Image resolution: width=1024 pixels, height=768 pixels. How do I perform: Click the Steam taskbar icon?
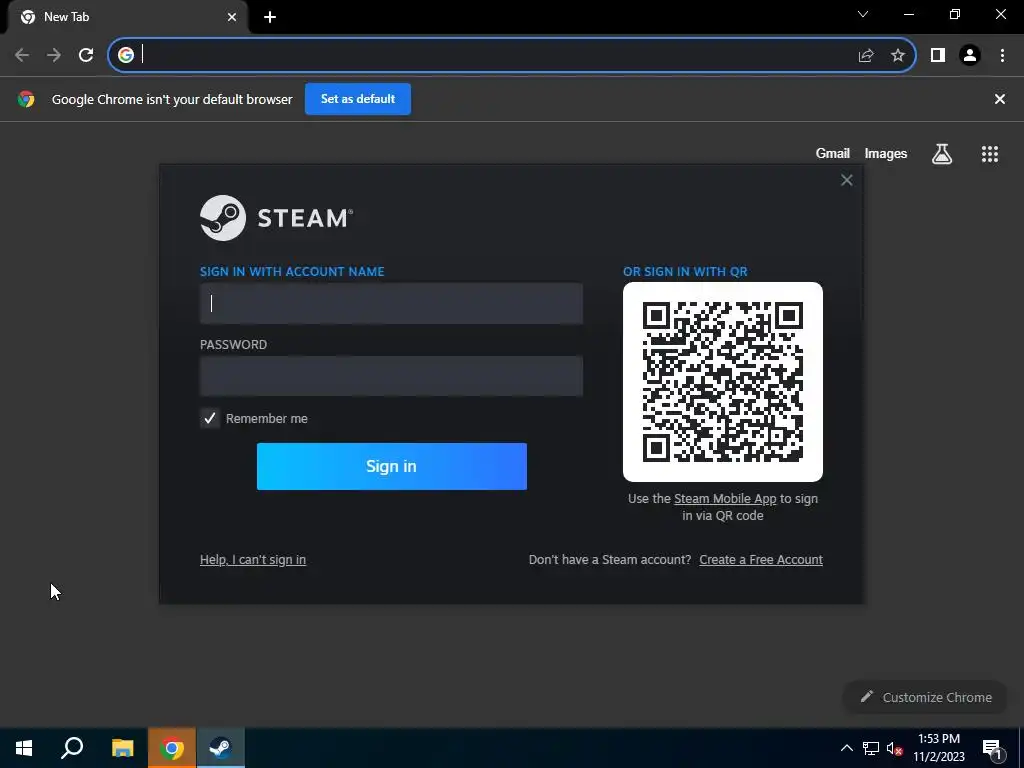(x=221, y=748)
